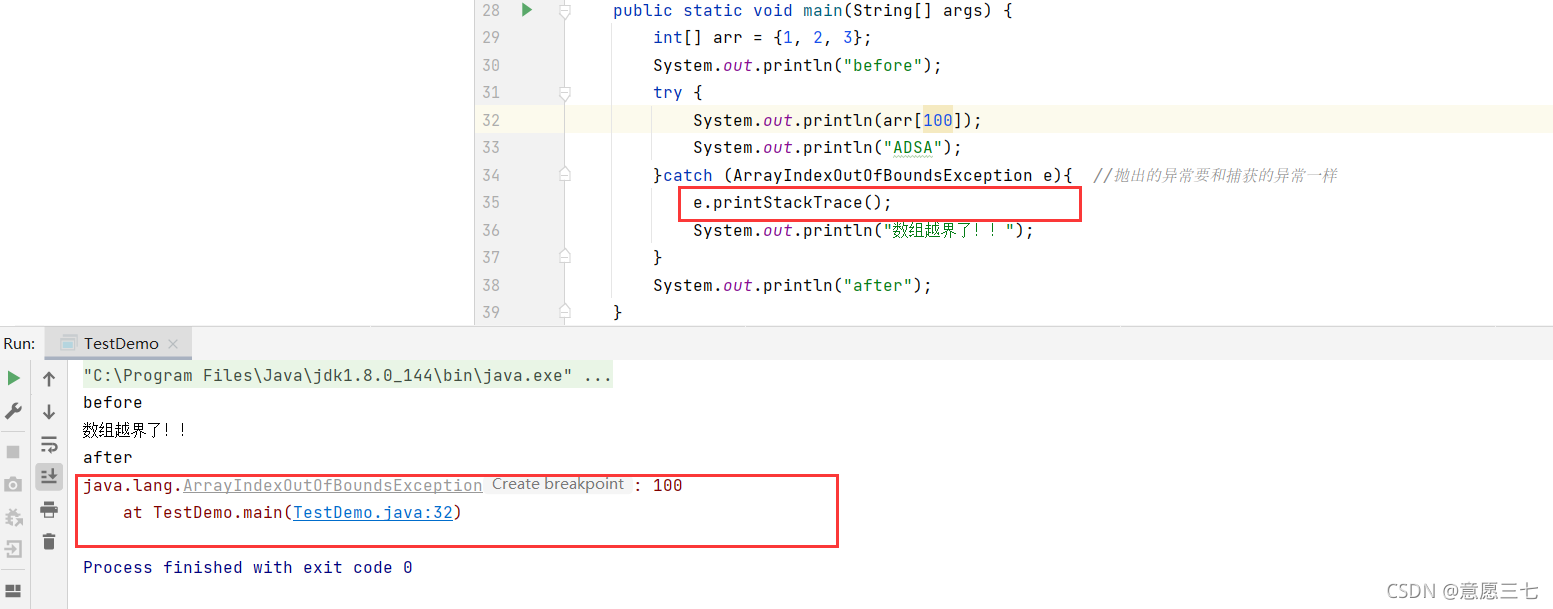
Task: Run main from the line 28 gutter arrow
Action: (526, 10)
